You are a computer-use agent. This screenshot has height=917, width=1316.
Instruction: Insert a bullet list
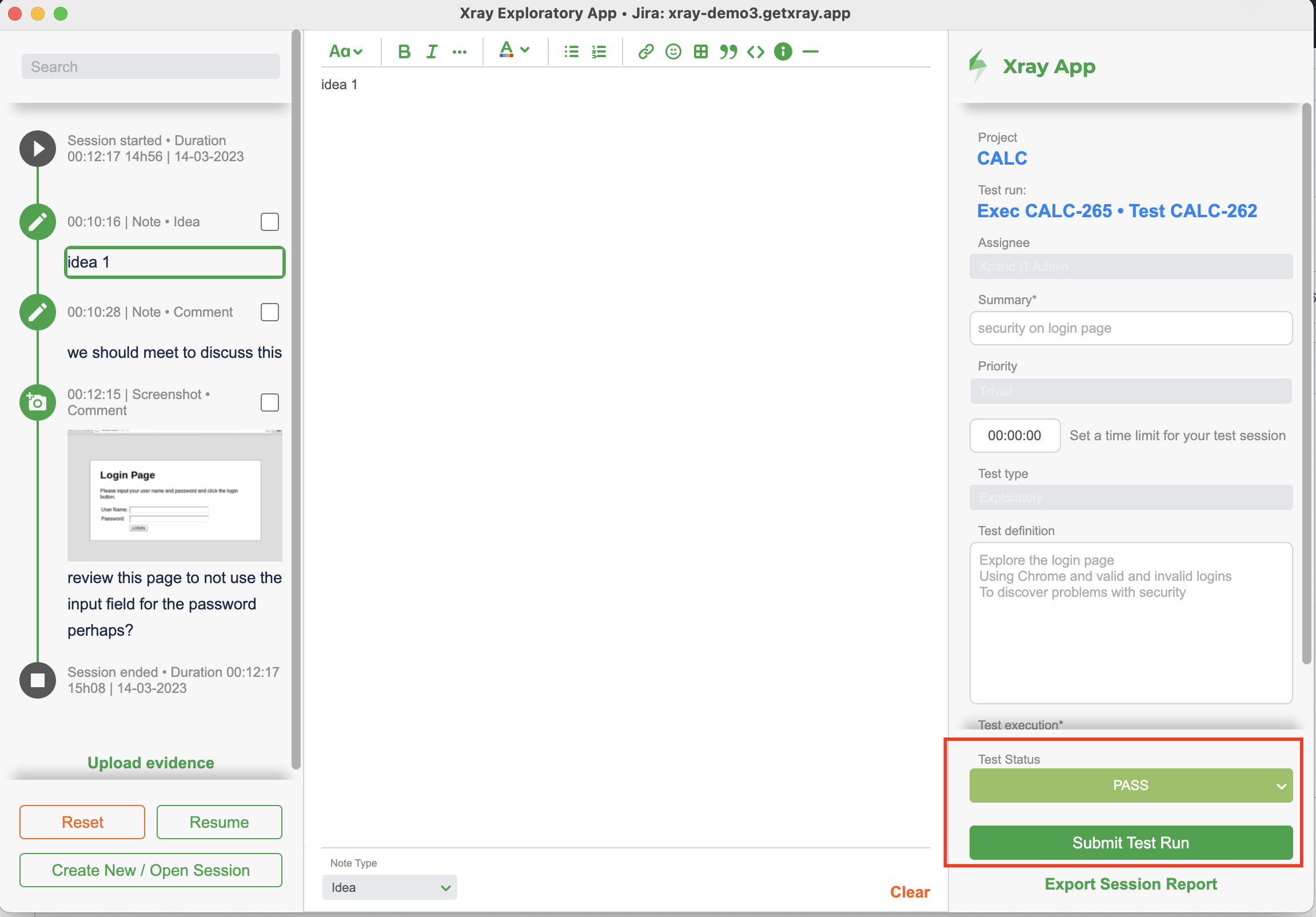coord(571,51)
